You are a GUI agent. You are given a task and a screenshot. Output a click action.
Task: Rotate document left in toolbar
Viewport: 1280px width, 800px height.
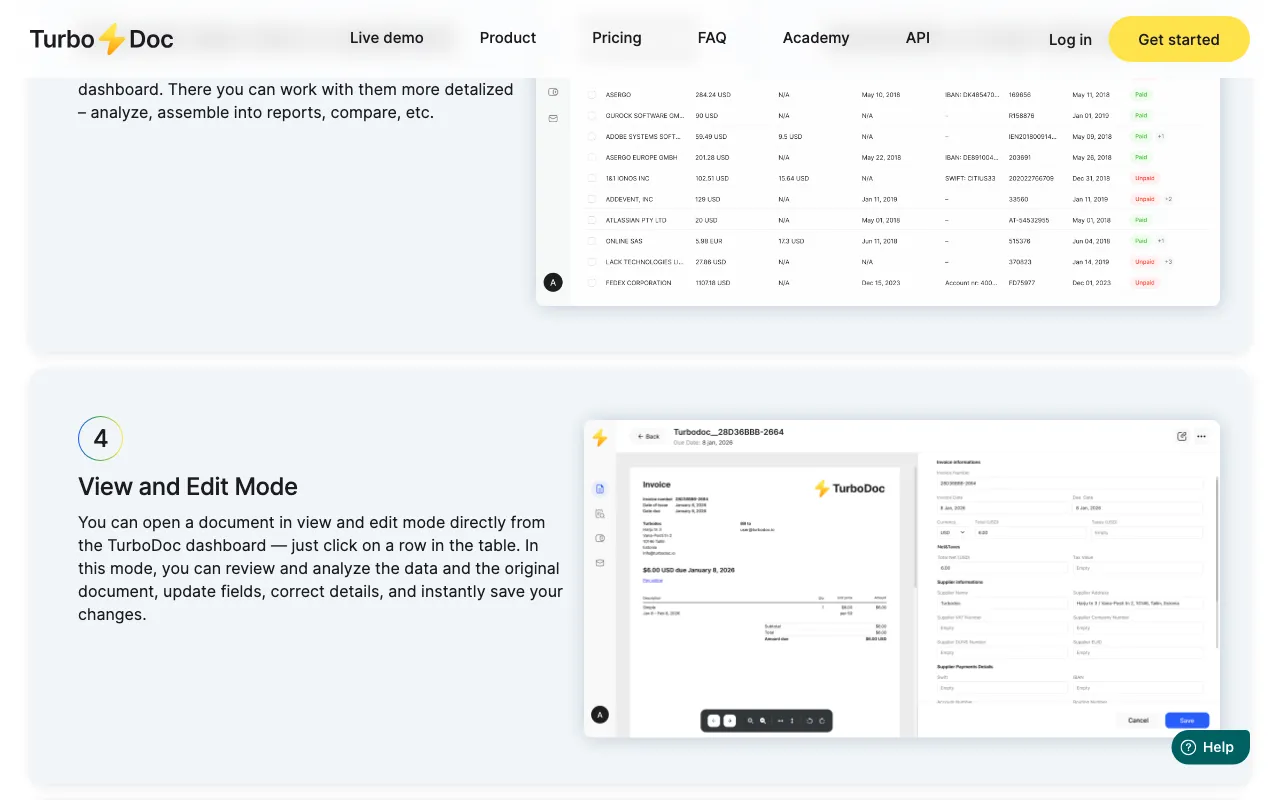pos(809,720)
